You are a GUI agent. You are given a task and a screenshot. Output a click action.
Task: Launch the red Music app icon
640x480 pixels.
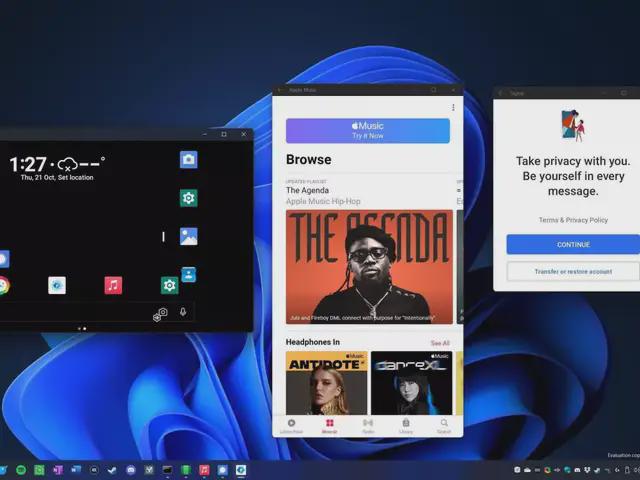(x=113, y=285)
